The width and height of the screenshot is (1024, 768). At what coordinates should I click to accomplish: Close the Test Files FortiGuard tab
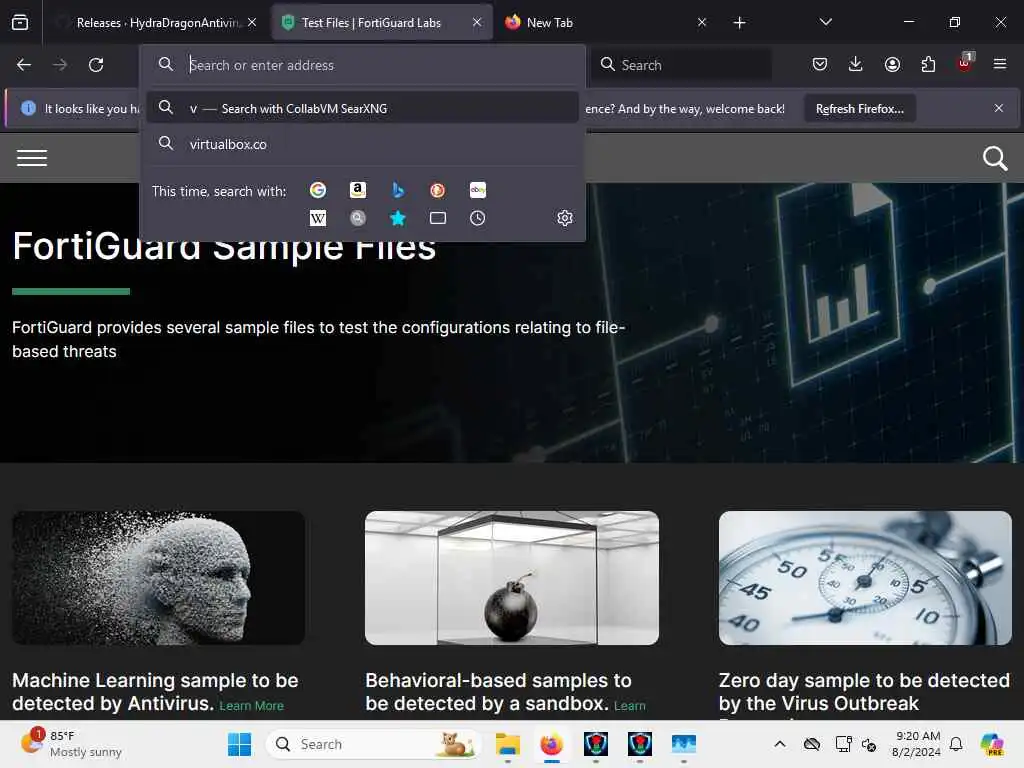coord(477,22)
